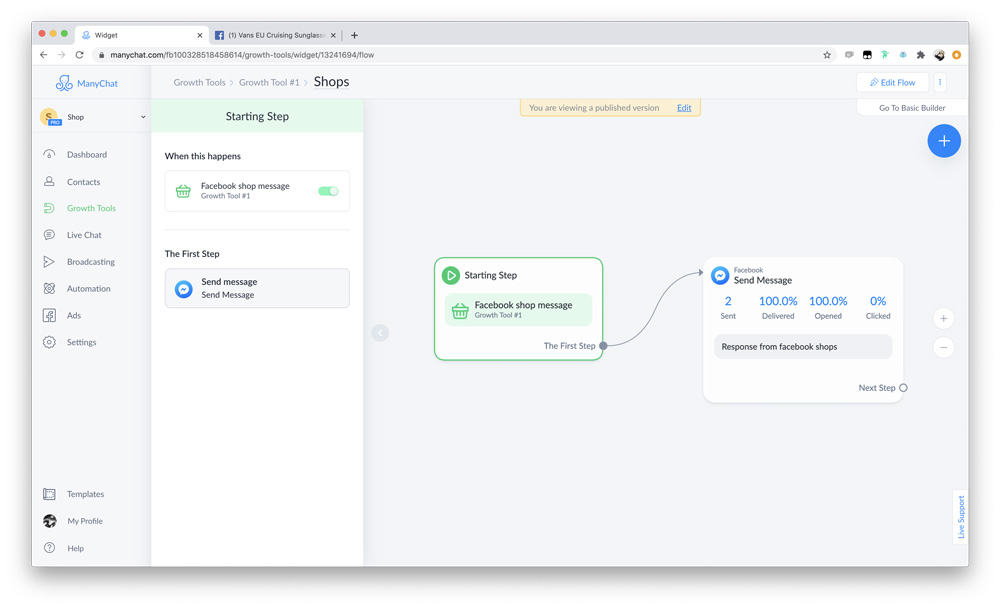Select the Send message first step card
Viewport: 1000px width, 608px height.
click(x=257, y=288)
